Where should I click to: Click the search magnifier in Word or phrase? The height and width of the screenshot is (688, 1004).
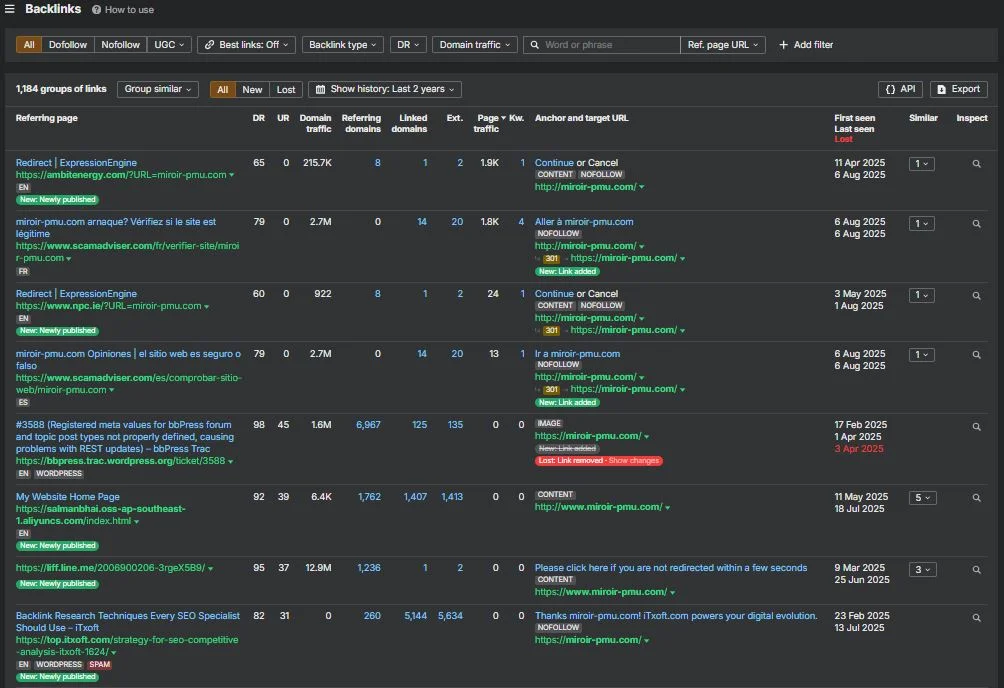coord(535,45)
